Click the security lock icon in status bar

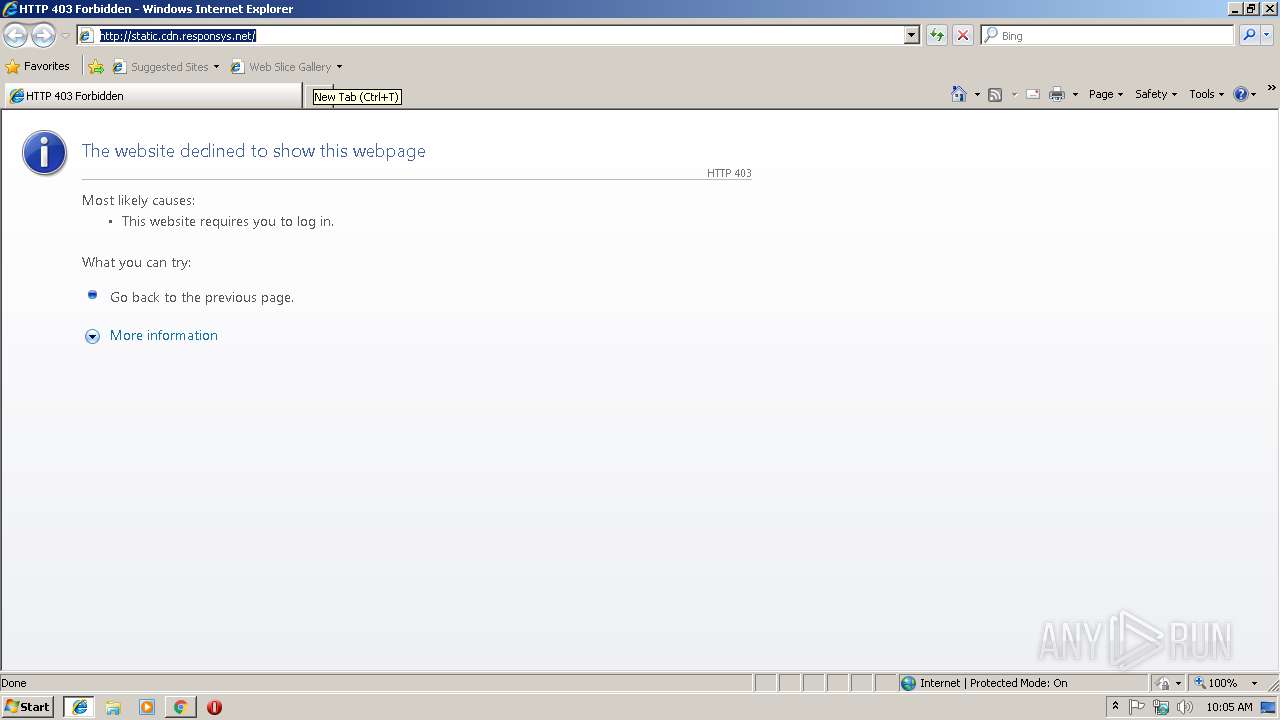tap(1163, 683)
